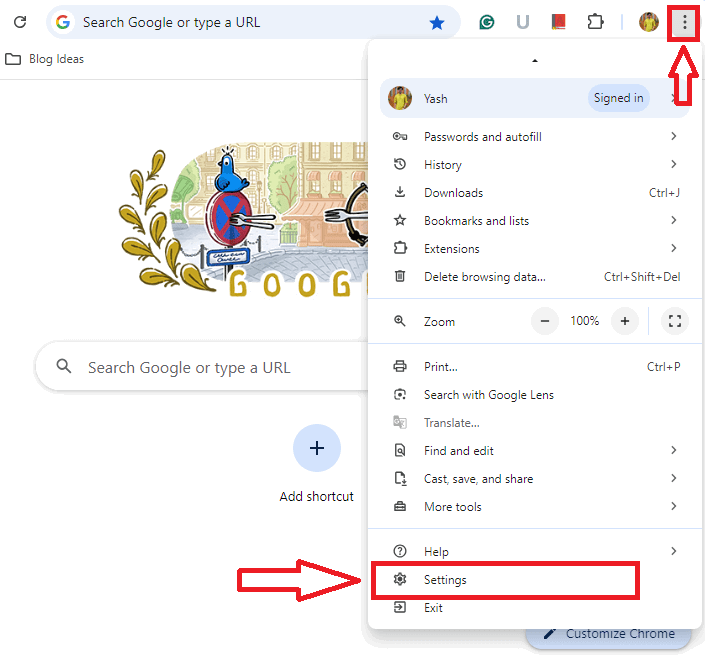Expand the Passwords and autofill chevron

[674, 136]
